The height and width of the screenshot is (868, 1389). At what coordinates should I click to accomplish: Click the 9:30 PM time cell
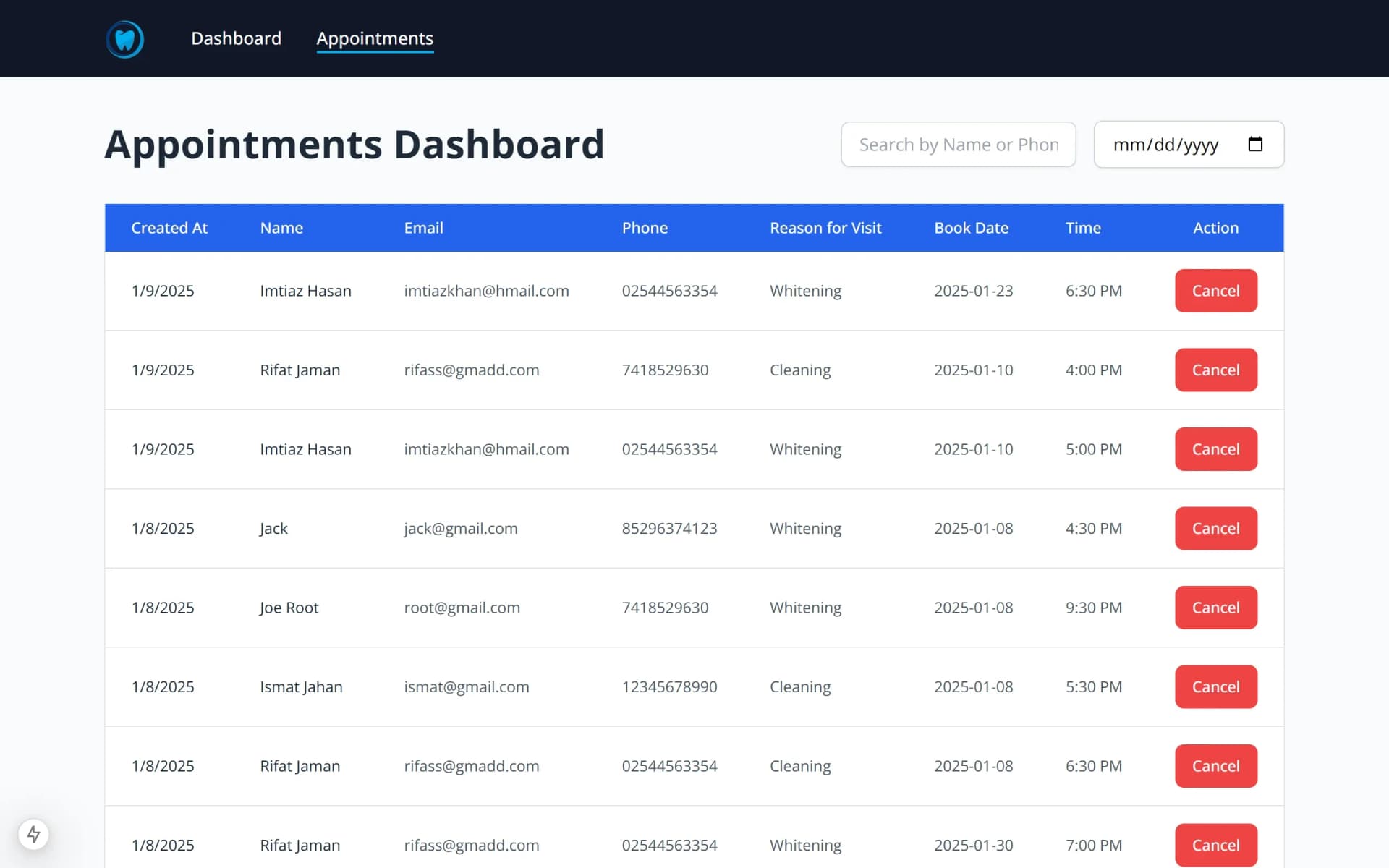[x=1093, y=608]
